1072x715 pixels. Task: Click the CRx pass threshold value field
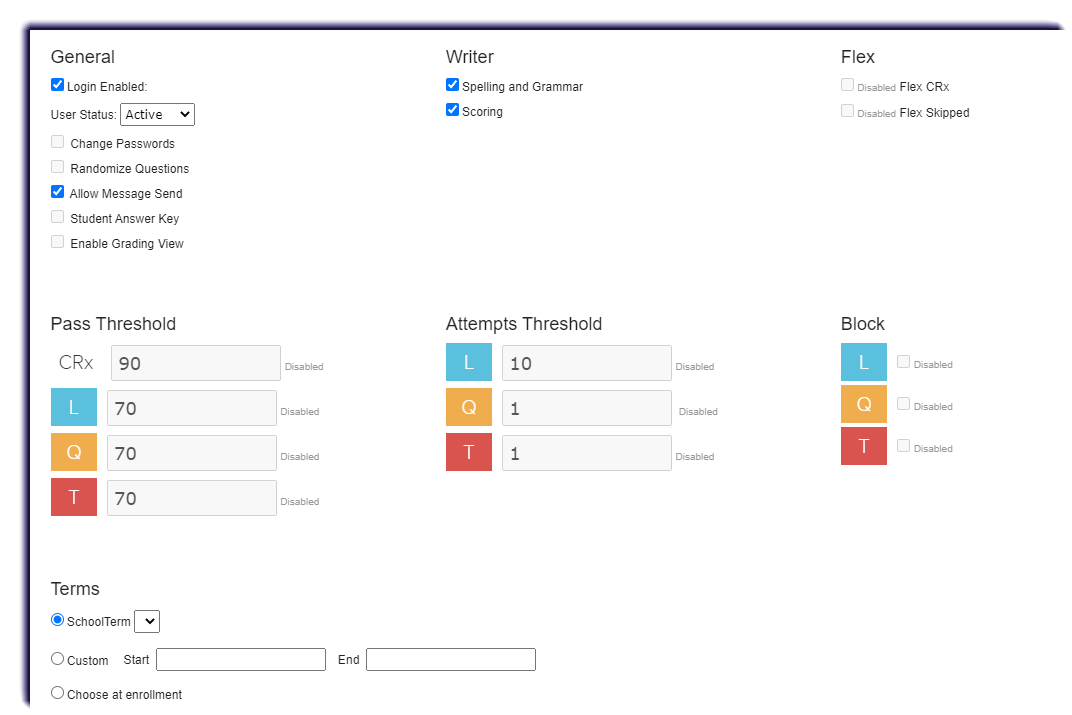click(195, 362)
